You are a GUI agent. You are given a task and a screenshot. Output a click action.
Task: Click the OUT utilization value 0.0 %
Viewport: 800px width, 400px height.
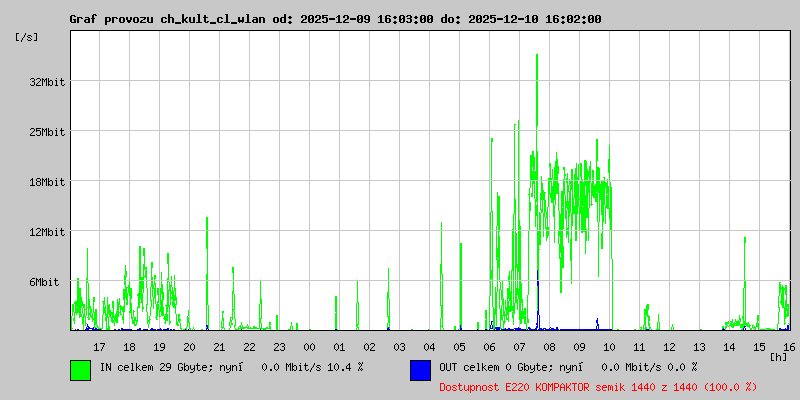point(682,367)
